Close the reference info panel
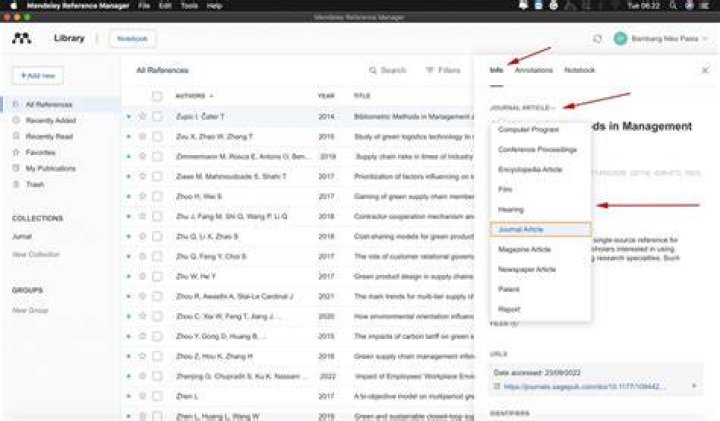Image resolution: width=720 pixels, height=421 pixels. click(x=705, y=70)
